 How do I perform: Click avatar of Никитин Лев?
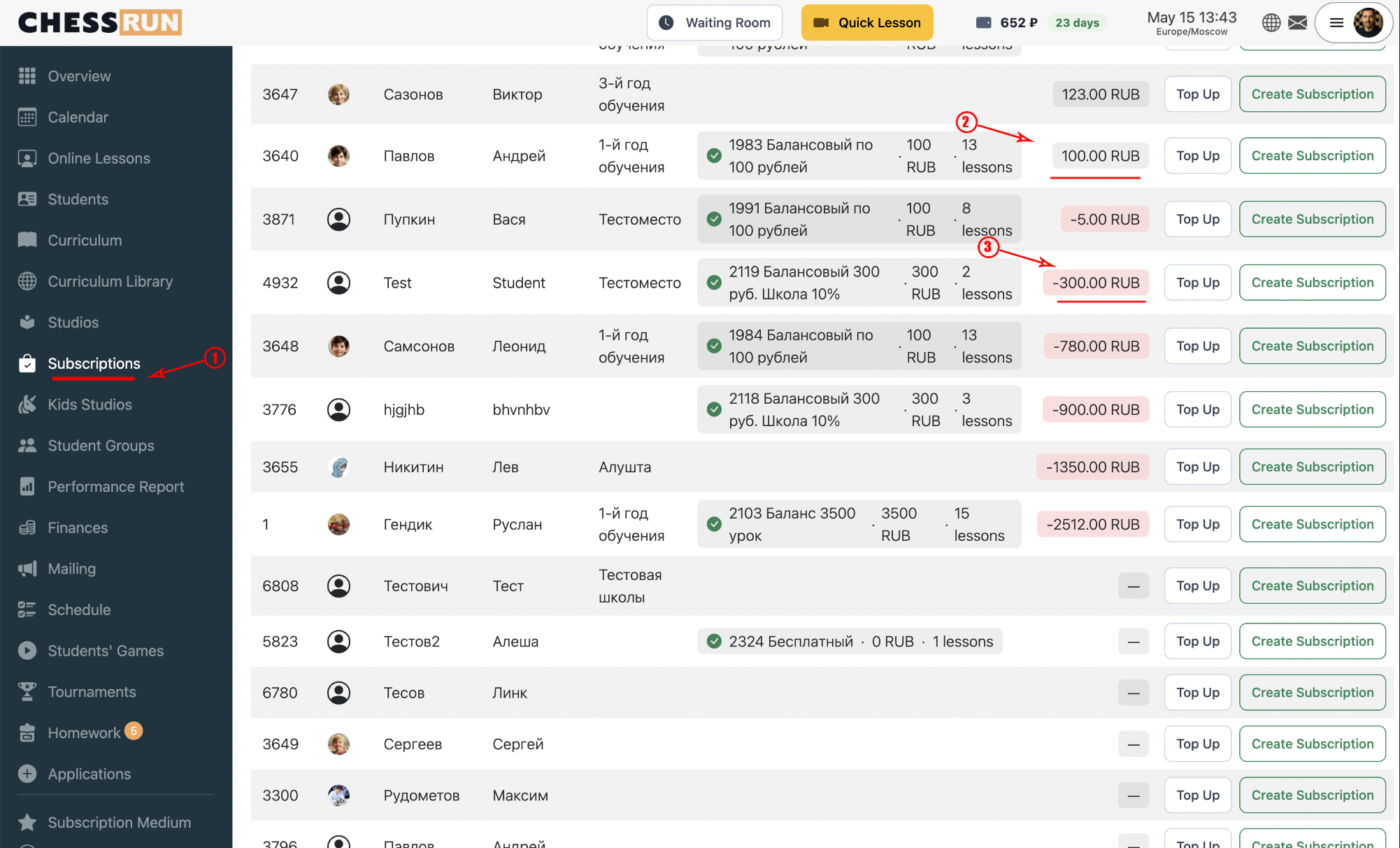339,467
